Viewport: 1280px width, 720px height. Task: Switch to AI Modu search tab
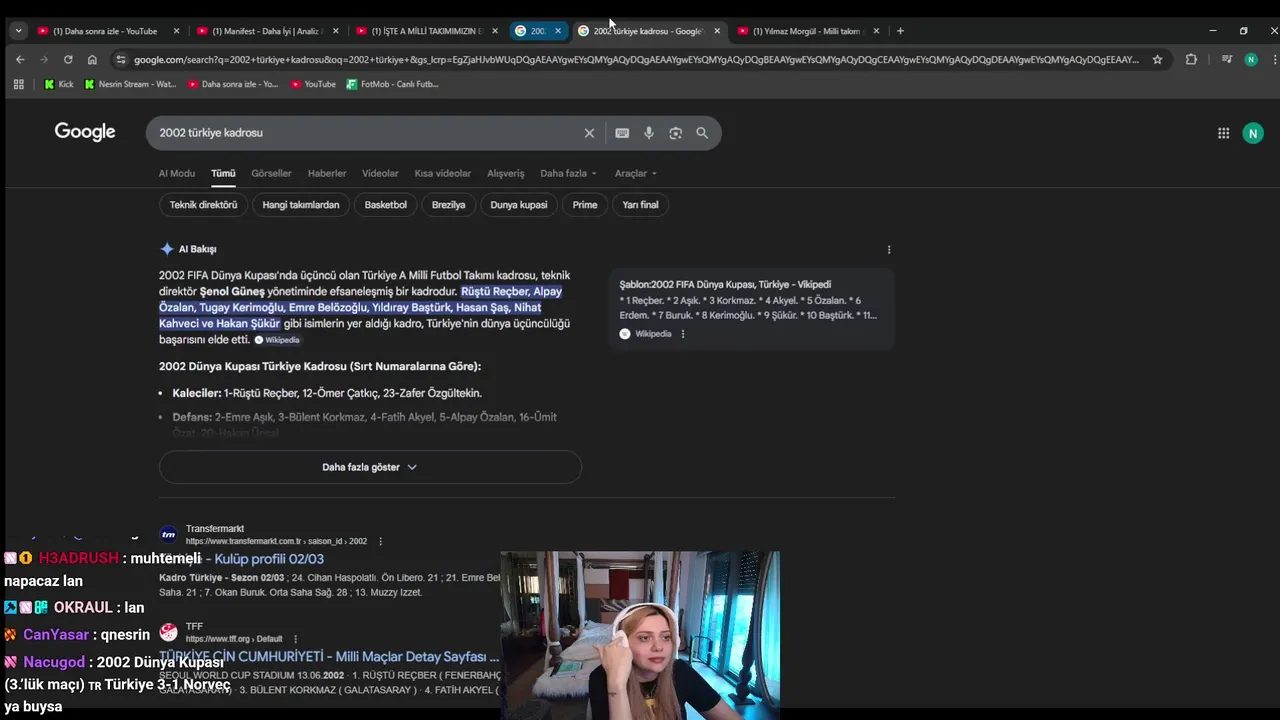point(177,173)
